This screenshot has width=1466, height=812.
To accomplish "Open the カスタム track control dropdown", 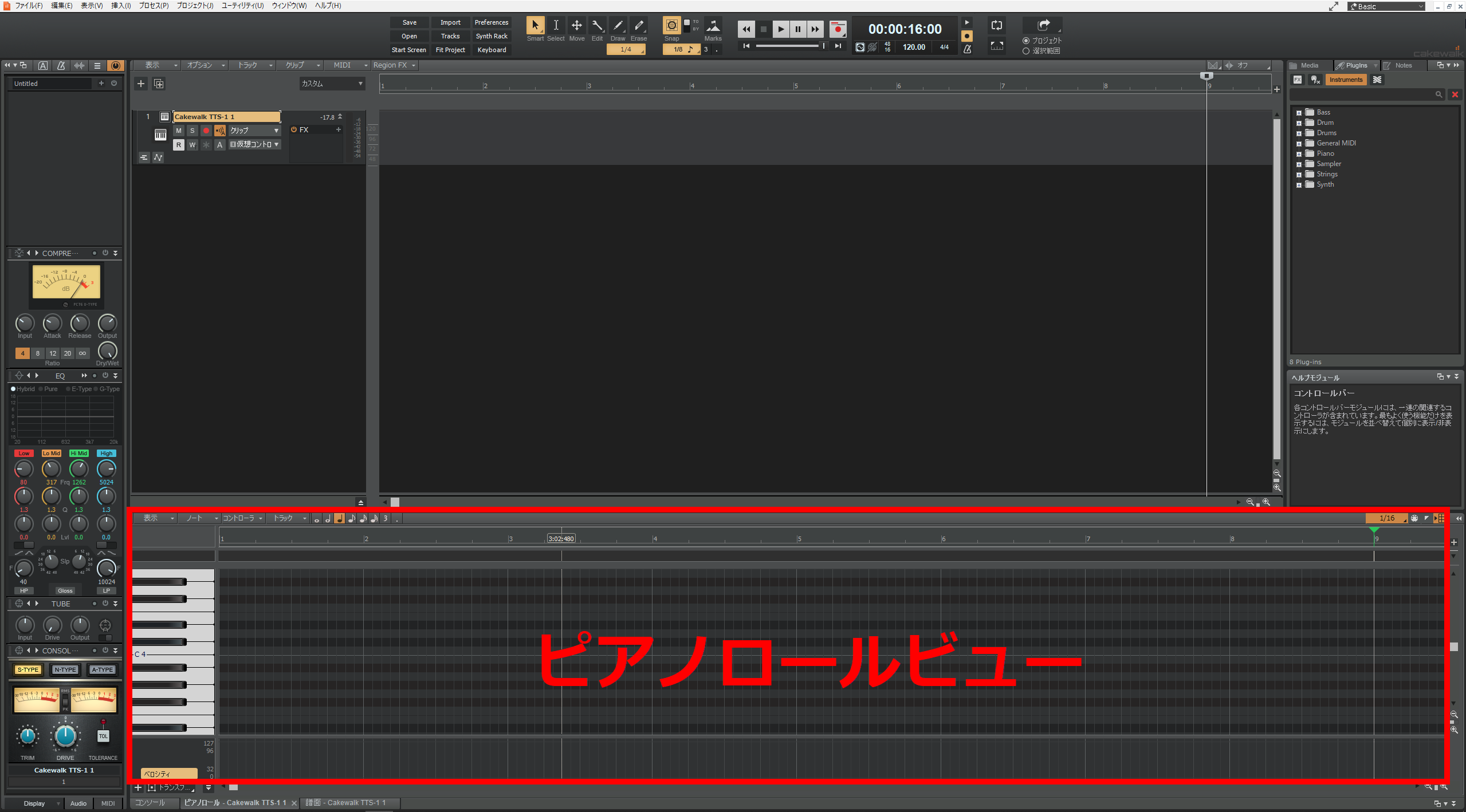I will 332,84.
